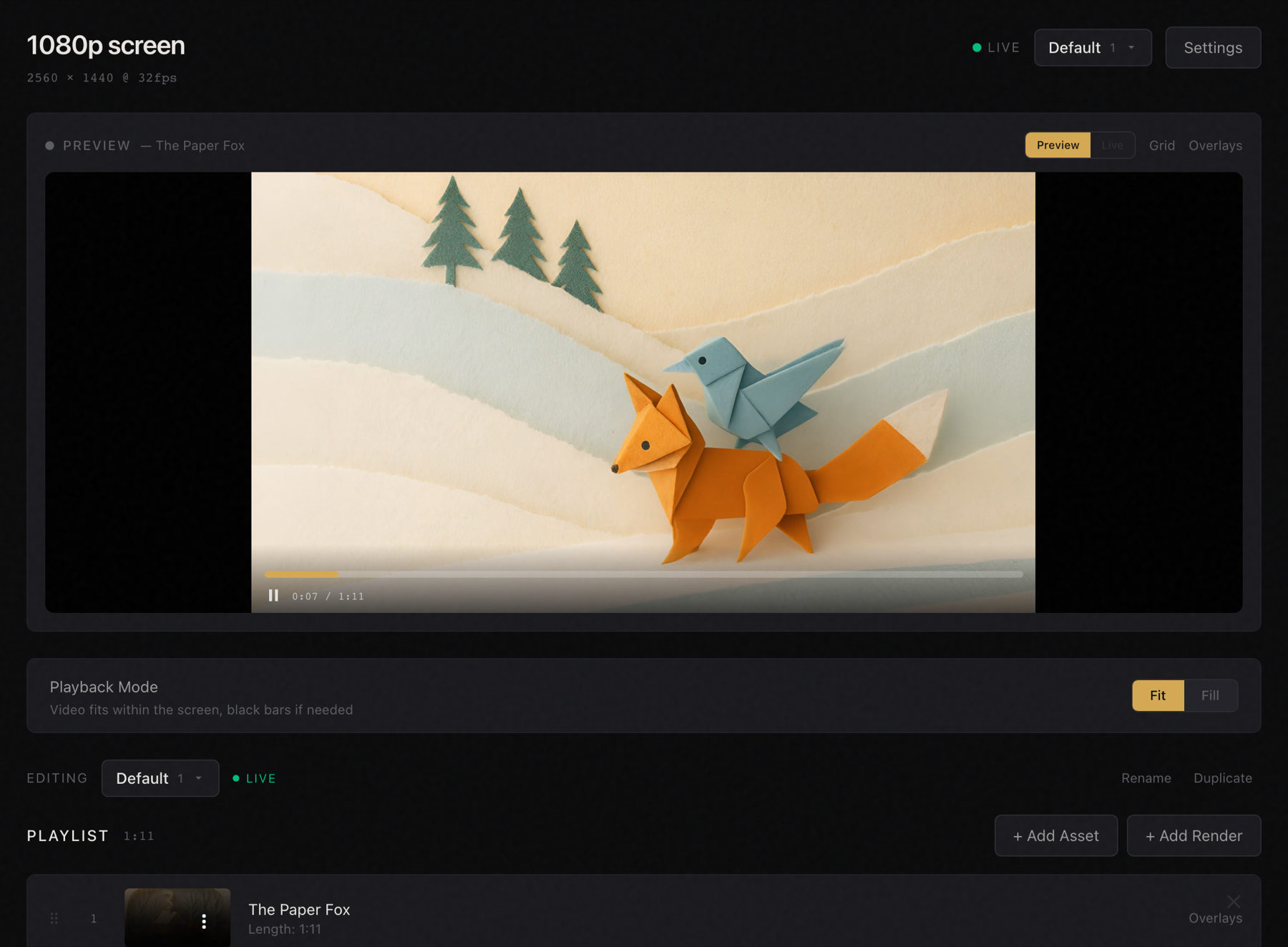Click the Add Asset button
Viewport: 1288px width, 947px height.
point(1055,835)
